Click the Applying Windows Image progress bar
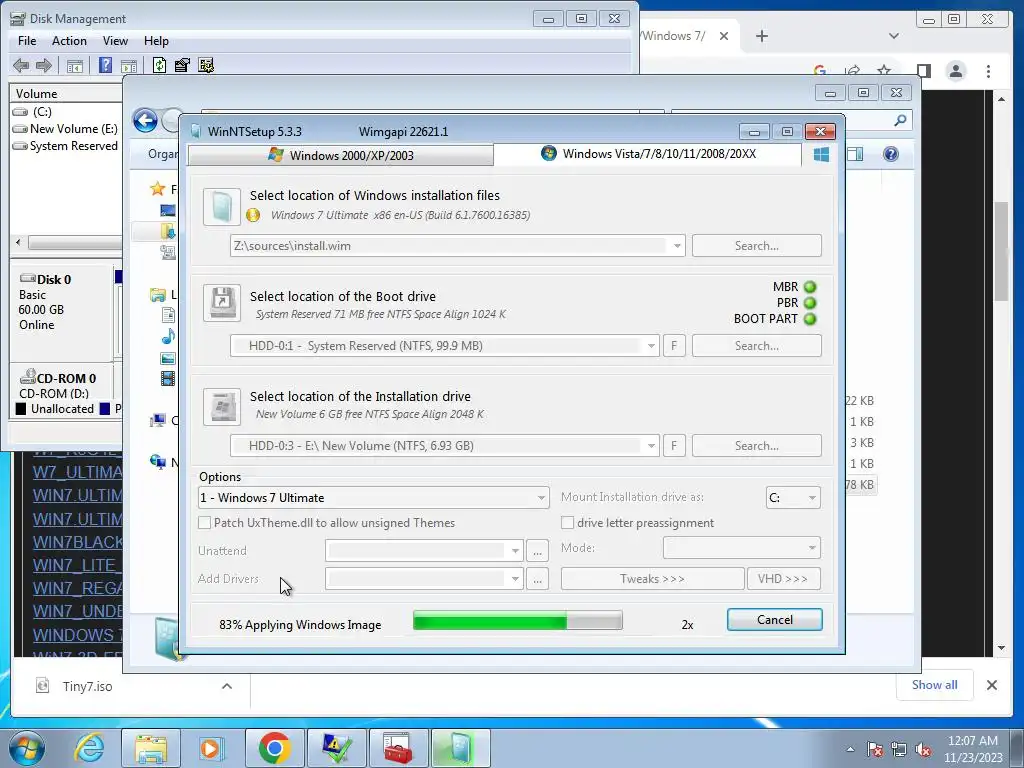Screen dimensions: 1024x768 coord(517,620)
